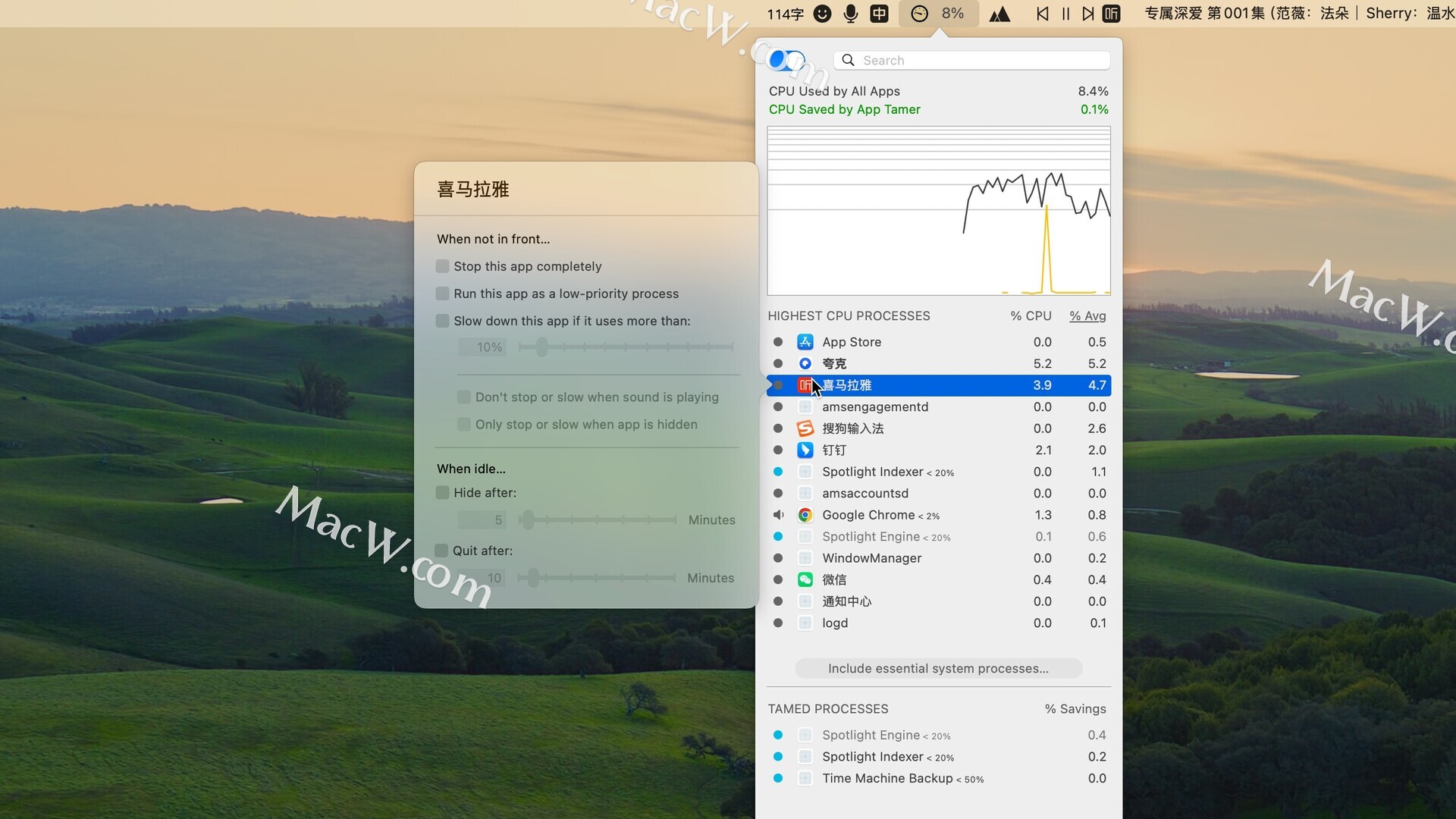The width and height of the screenshot is (1456, 819).
Task: Click the CPU limit percentage slider
Action: coord(626,347)
